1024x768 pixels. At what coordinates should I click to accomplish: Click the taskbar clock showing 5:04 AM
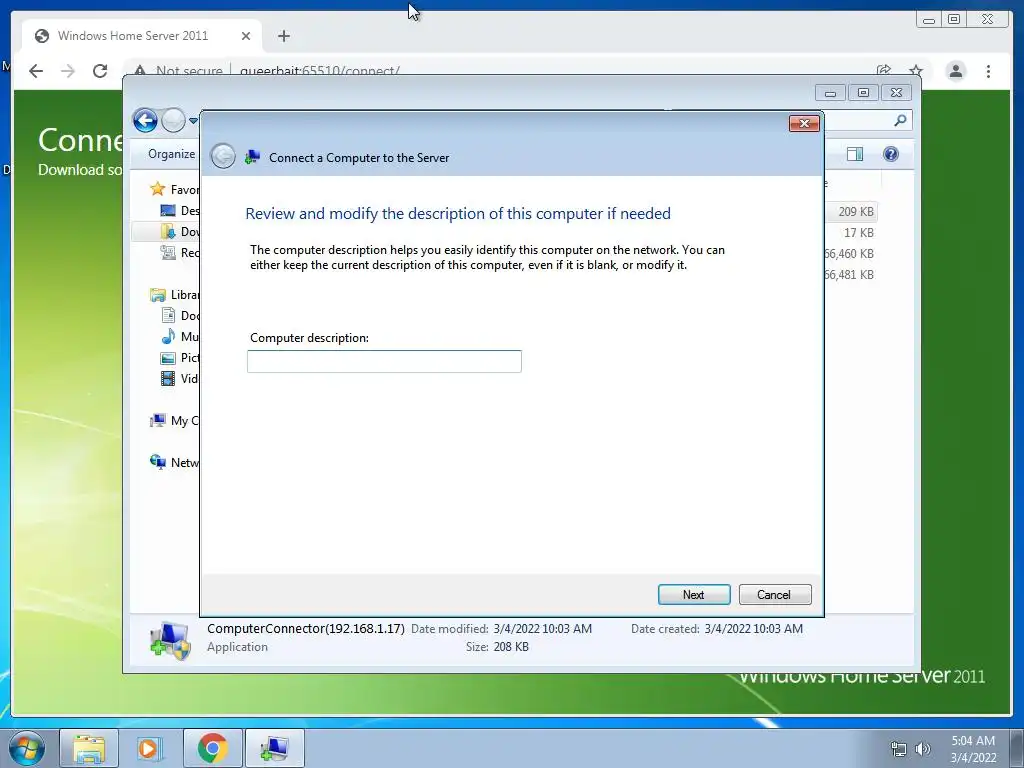click(x=973, y=749)
